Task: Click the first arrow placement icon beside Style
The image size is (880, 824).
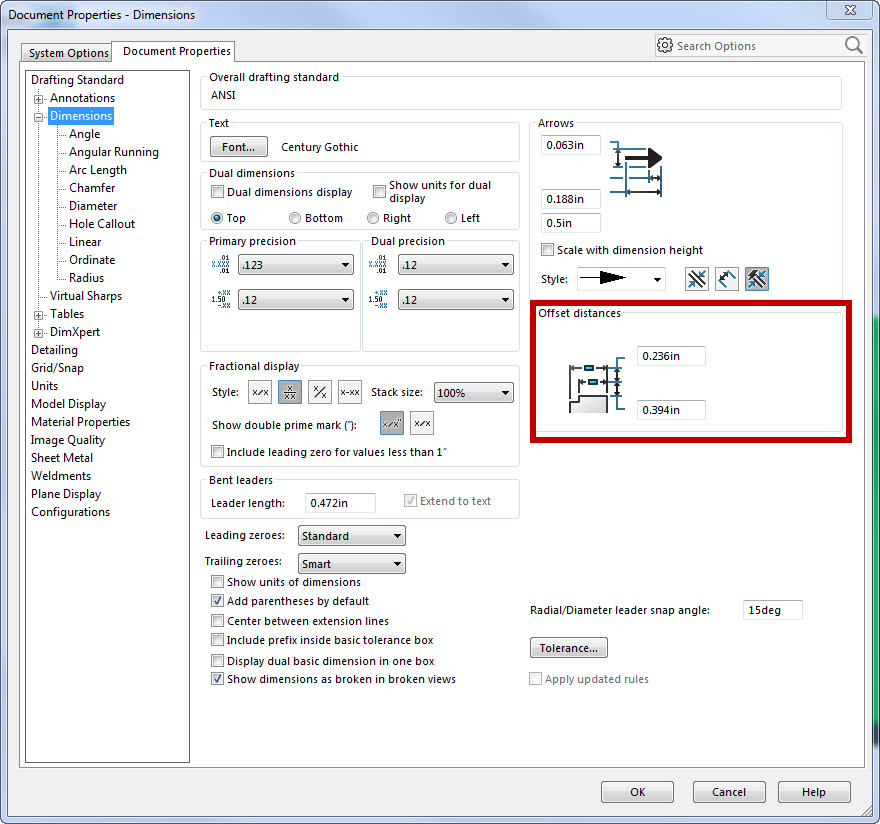Action: (x=697, y=279)
